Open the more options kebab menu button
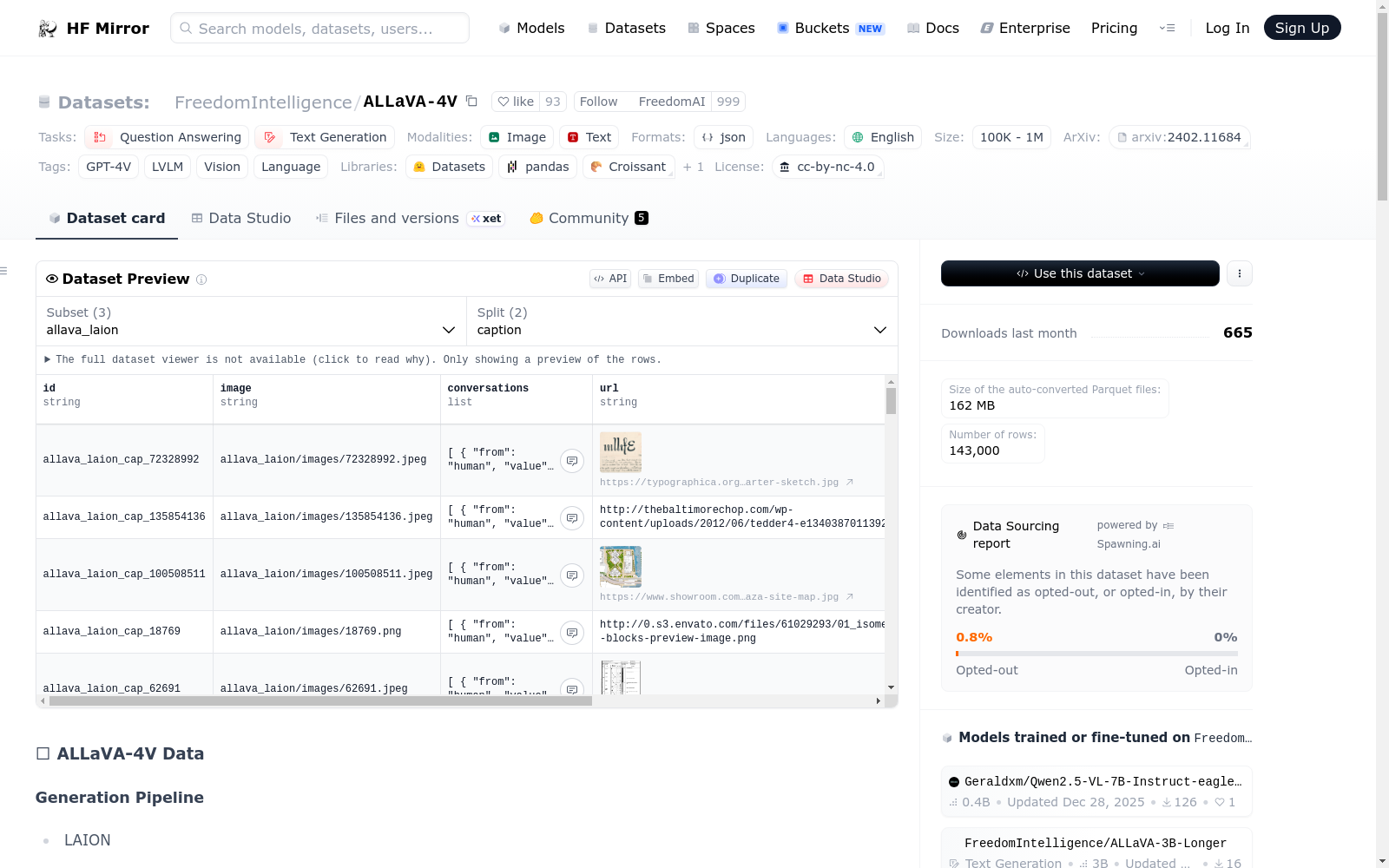Image resolution: width=1389 pixels, height=868 pixels. [1240, 273]
